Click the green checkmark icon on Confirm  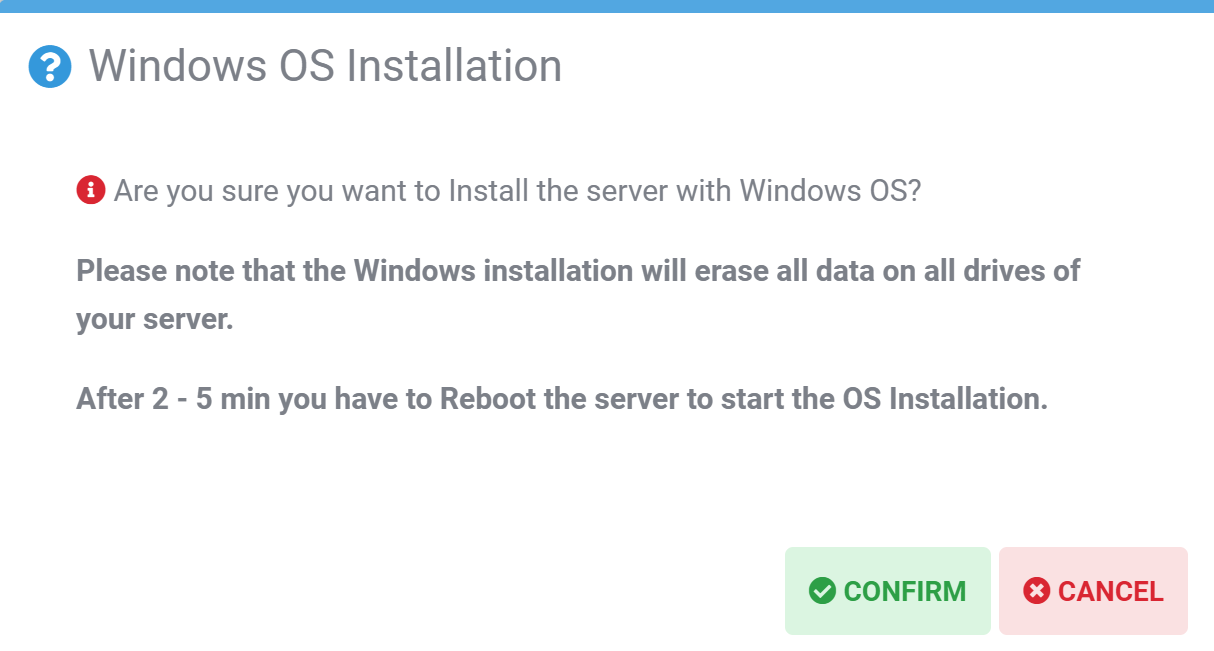822,591
